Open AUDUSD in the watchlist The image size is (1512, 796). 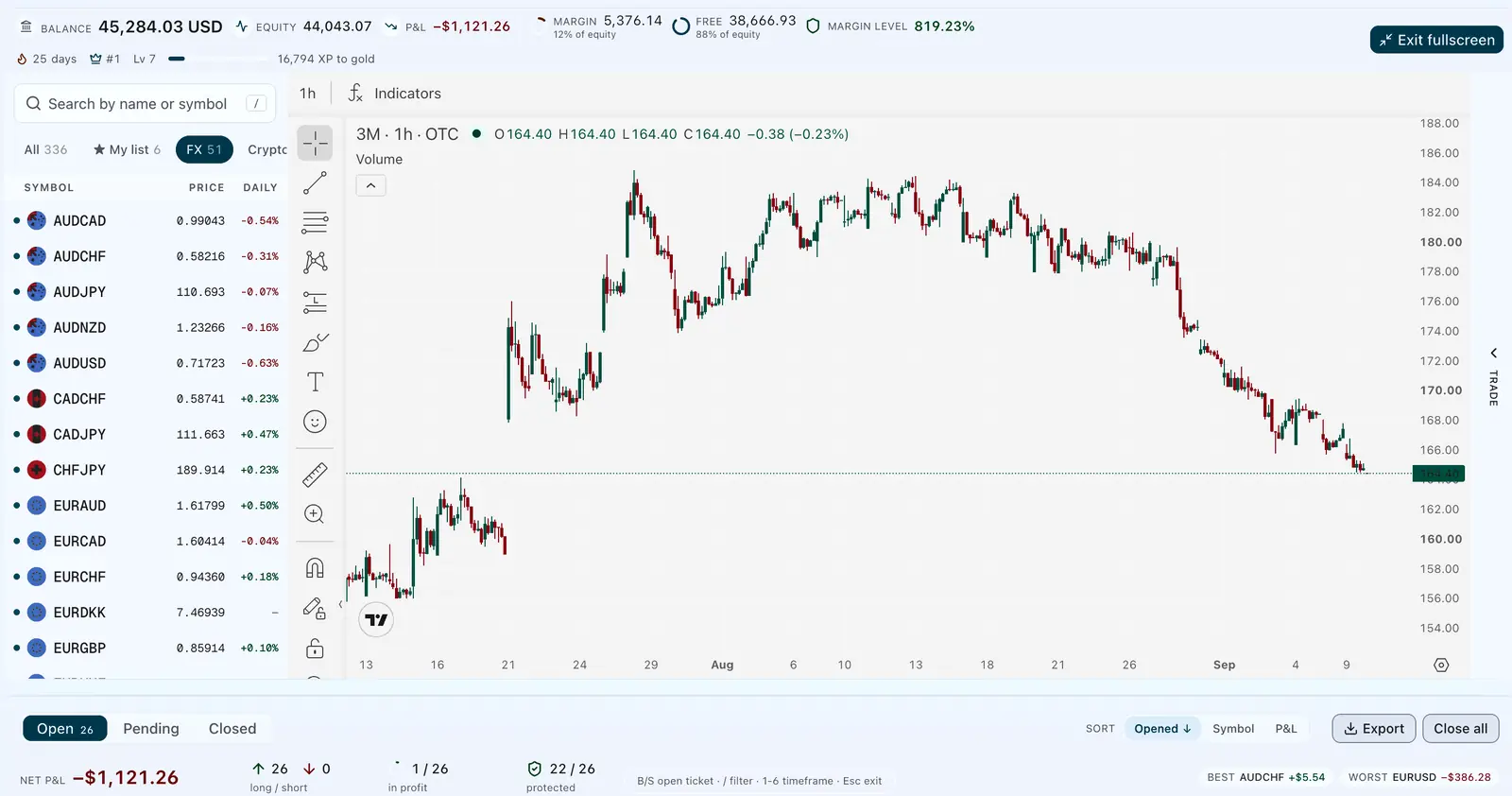point(145,363)
